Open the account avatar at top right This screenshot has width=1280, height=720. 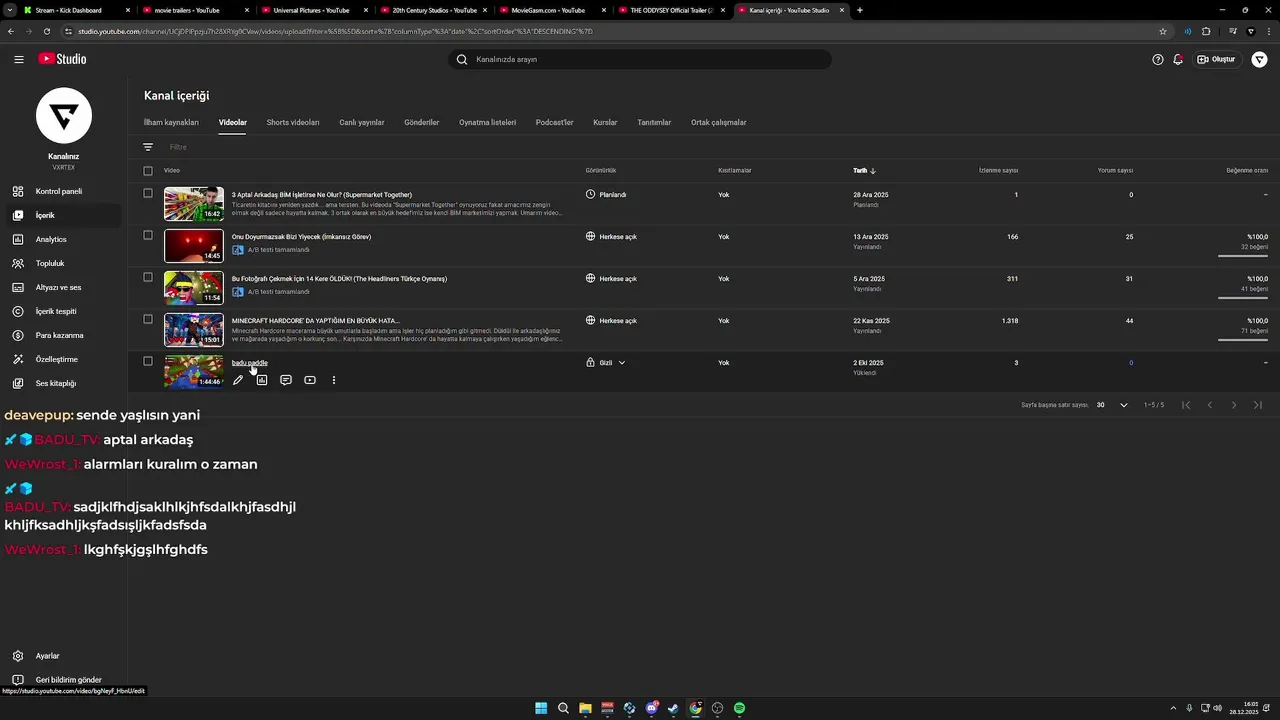pyautogui.click(x=1259, y=59)
